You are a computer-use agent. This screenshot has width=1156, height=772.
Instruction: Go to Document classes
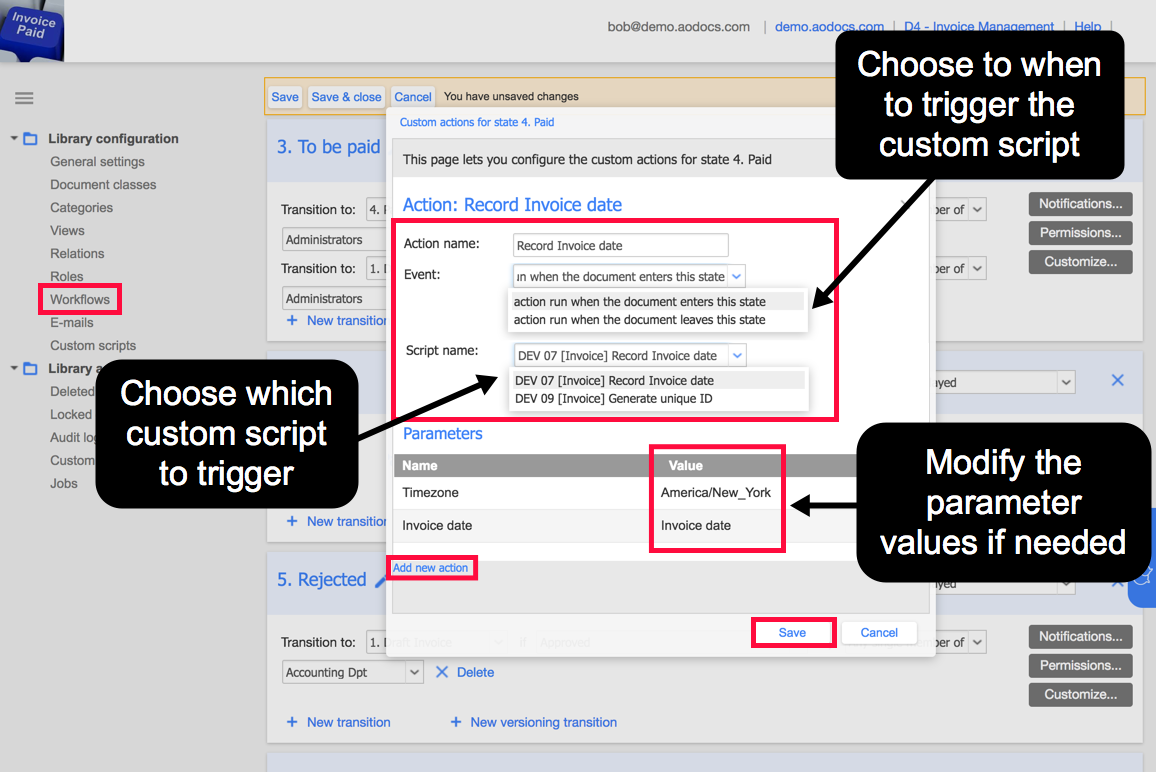(103, 184)
